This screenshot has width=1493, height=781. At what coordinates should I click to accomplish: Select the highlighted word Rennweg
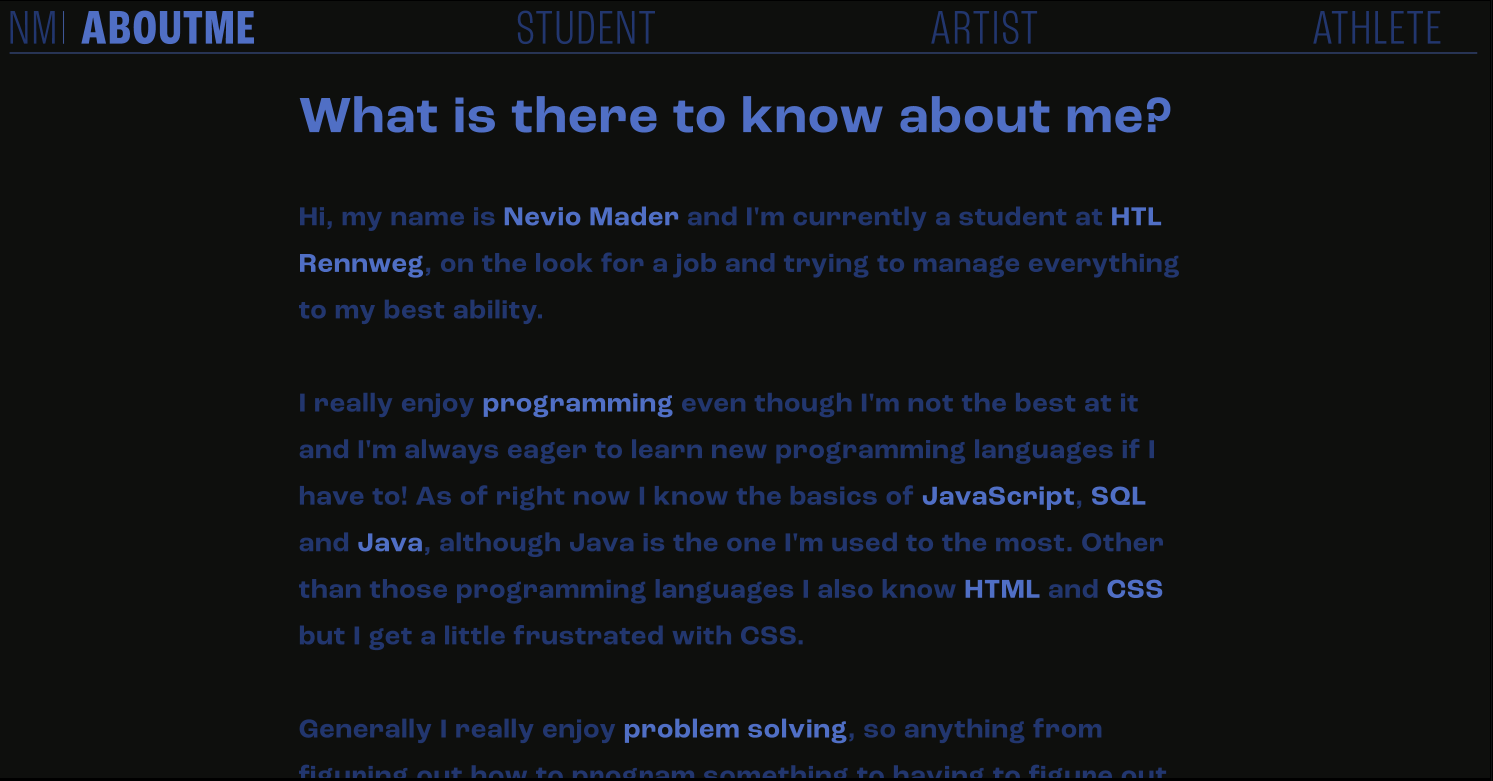361,264
